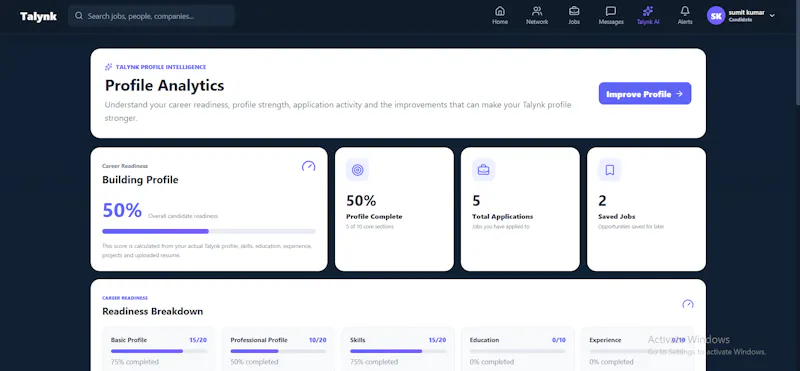
Task: Click the 0/10 Education score
Action: (559, 340)
